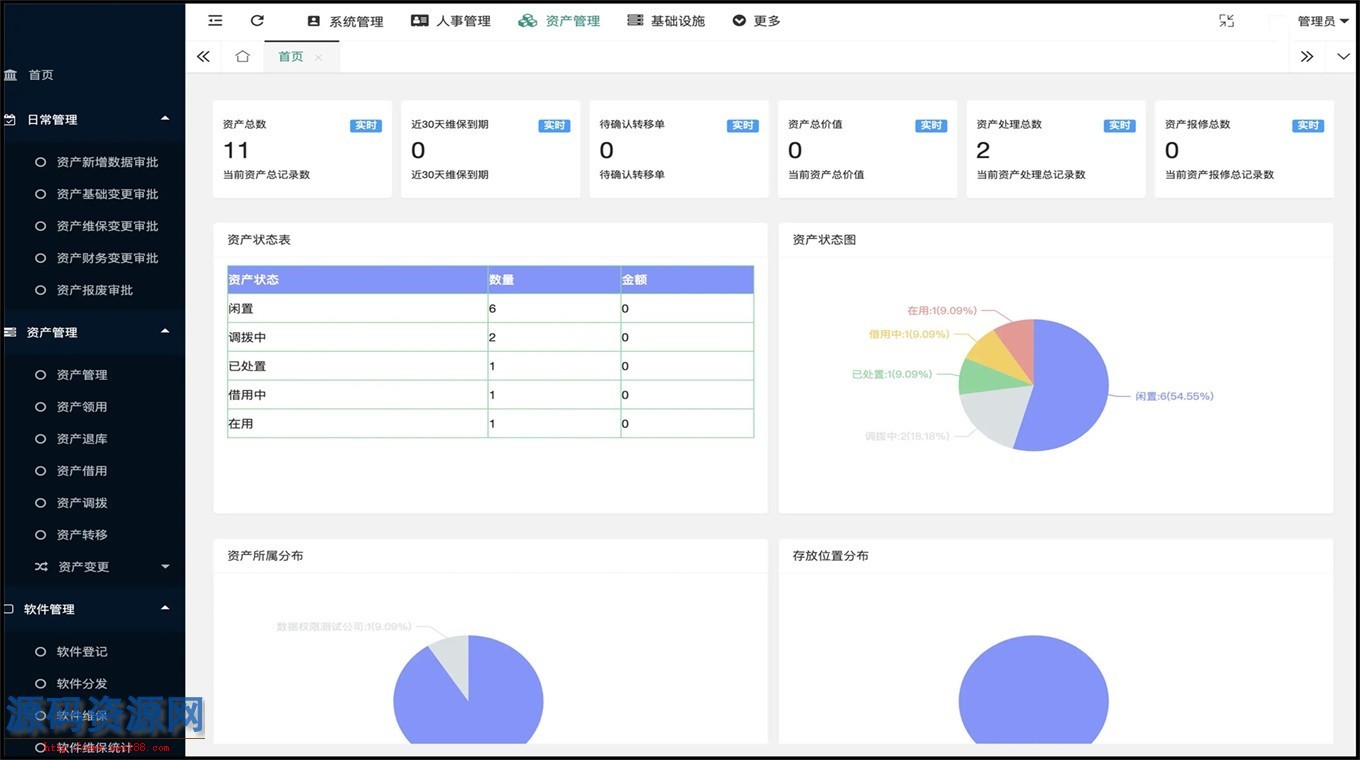
Task: Collapse the 软件管理 sidebar section
Action: click(165, 608)
